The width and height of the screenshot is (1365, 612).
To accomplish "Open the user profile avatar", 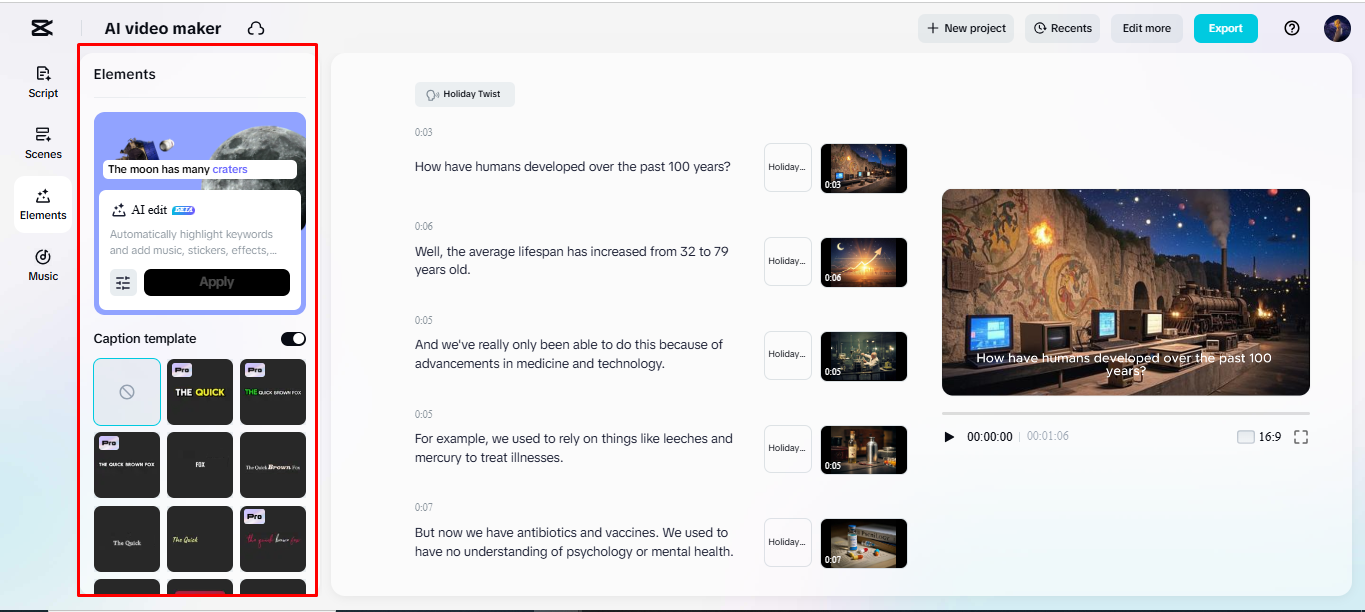I will click(x=1337, y=28).
